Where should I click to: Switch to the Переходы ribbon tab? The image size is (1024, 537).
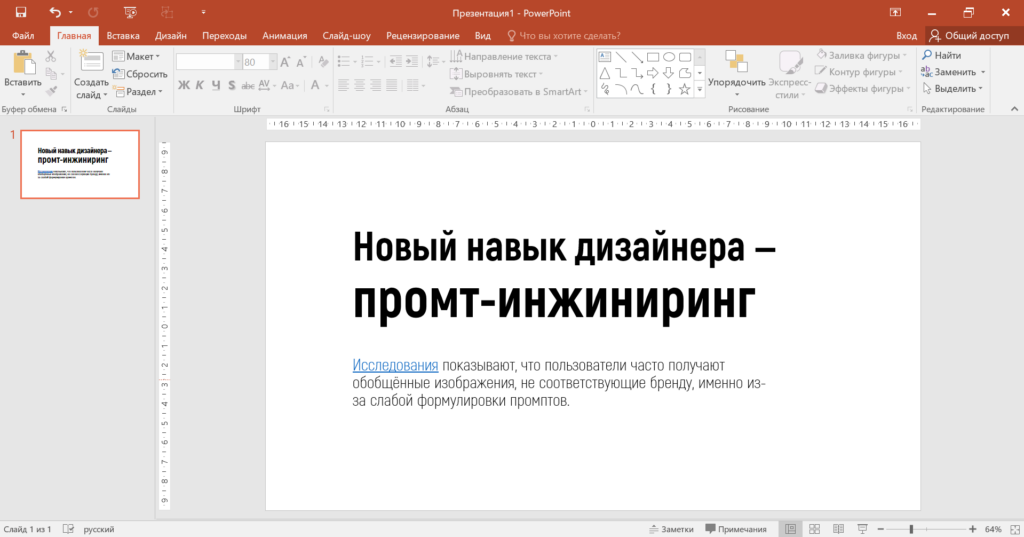(224, 36)
